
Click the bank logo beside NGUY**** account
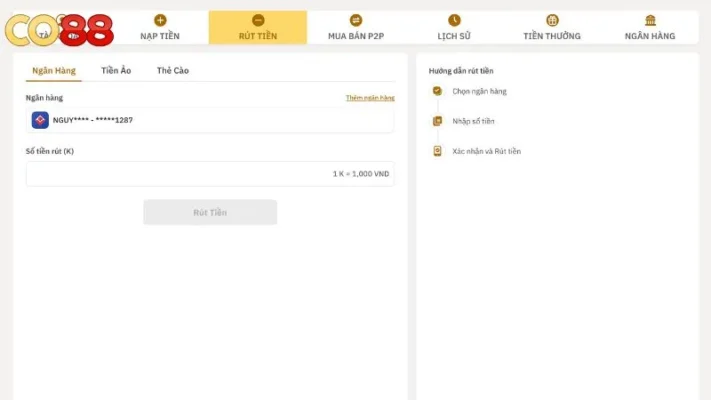(x=40, y=120)
